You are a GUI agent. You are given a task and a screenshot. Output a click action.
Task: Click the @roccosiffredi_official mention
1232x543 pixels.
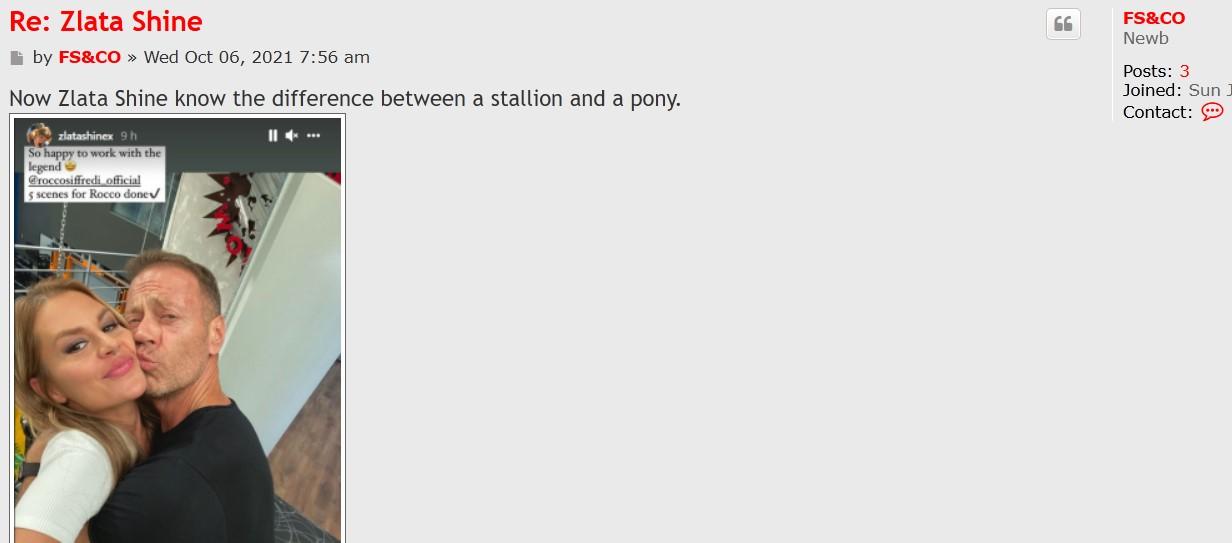pyautogui.click(x=84, y=180)
